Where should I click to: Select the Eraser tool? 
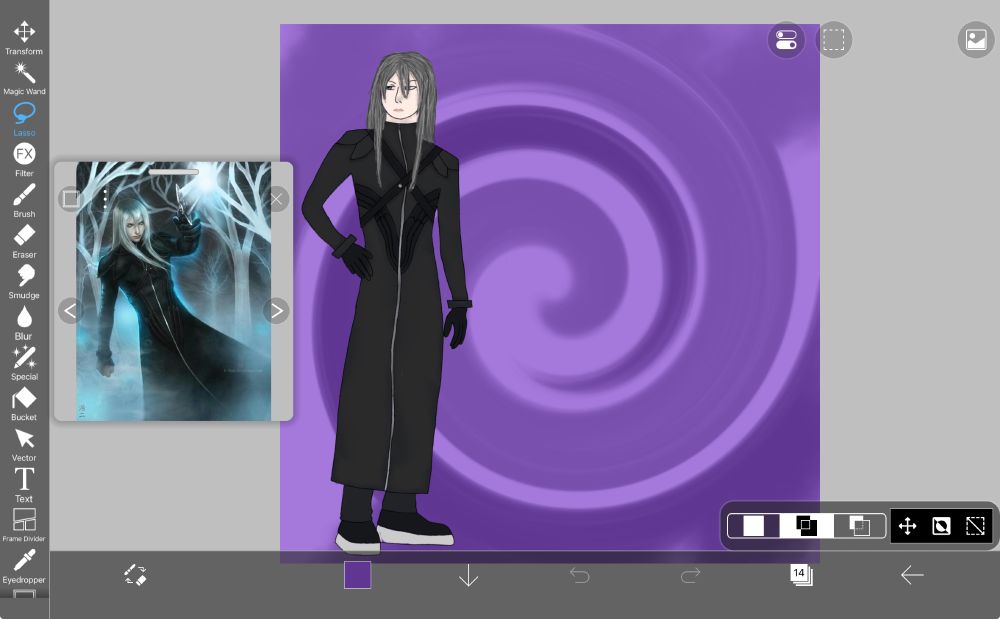[24, 242]
